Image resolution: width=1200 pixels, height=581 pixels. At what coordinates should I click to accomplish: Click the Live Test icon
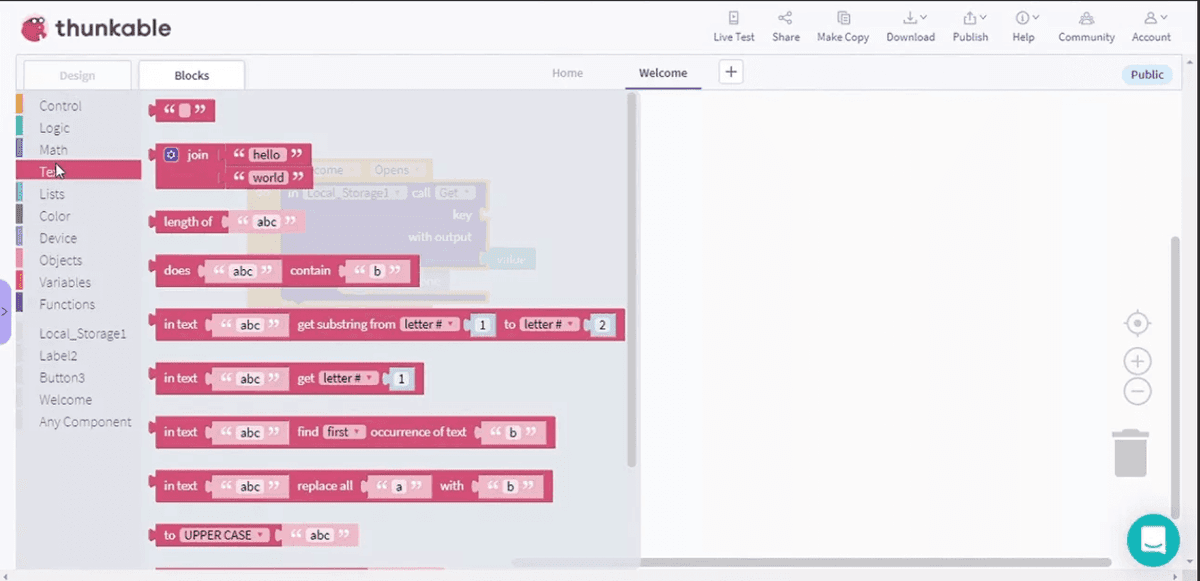point(733,19)
